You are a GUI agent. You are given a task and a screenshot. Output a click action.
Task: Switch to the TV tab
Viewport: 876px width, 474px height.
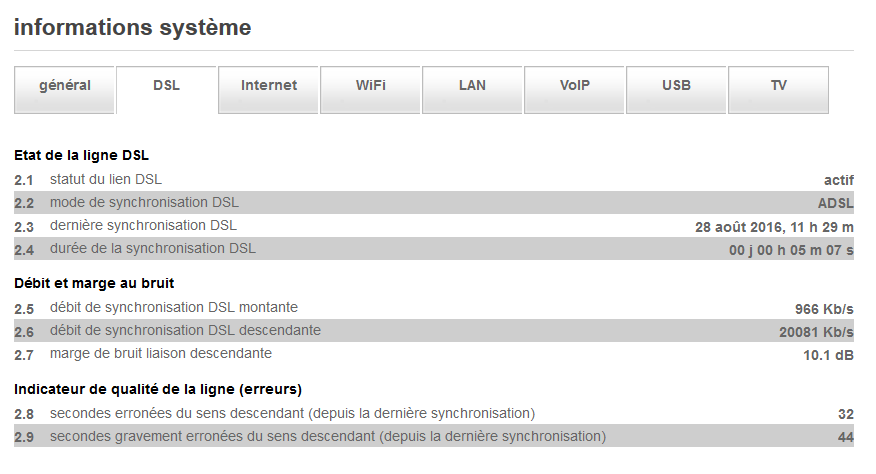778,86
